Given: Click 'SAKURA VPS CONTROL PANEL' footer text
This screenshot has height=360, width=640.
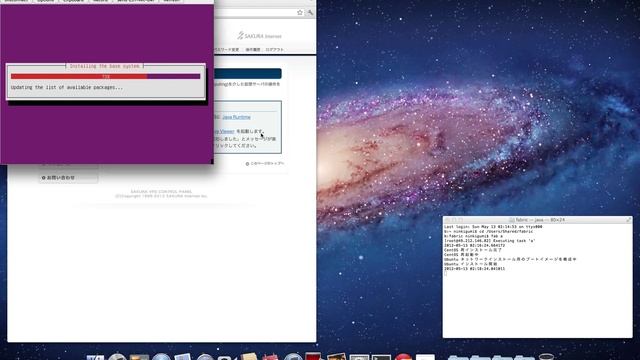Looking at the screenshot, I should pos(161,191).
